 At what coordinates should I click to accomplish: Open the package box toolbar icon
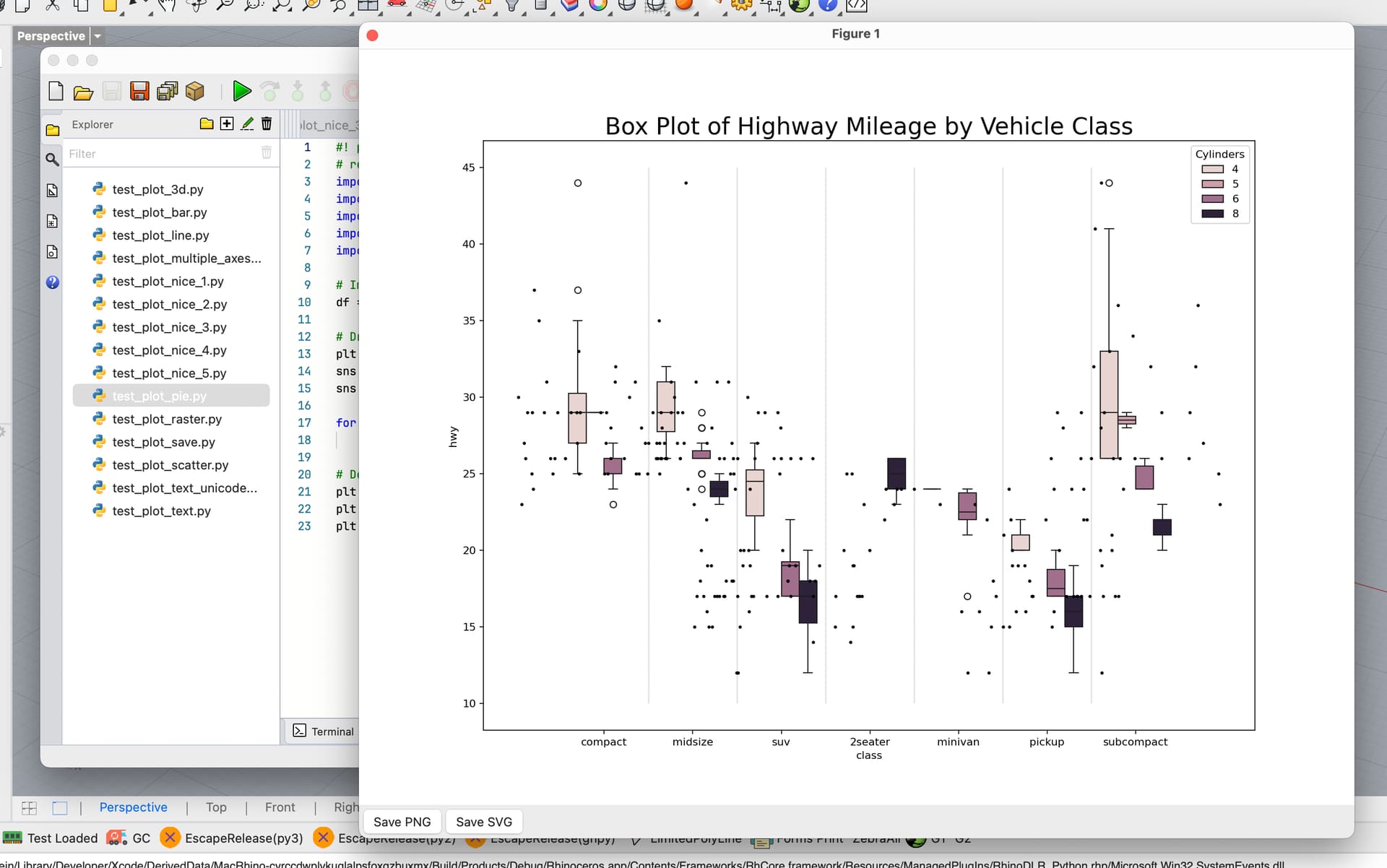pyautogui.click(x=195, y=91)
